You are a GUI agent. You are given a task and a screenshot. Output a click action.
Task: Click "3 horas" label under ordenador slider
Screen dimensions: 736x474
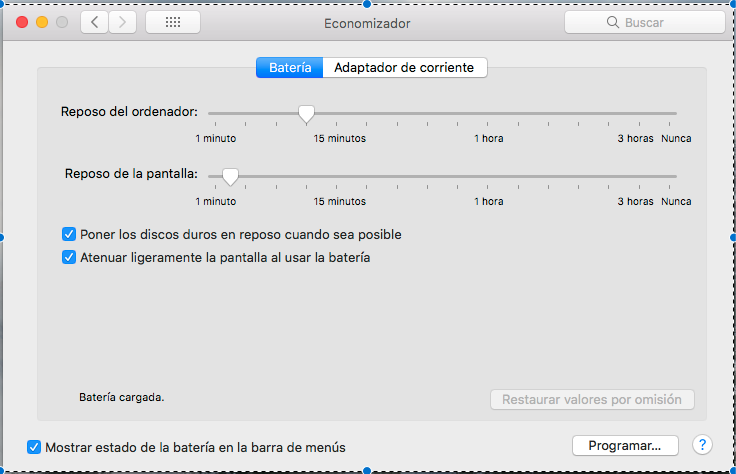point(635,138)
